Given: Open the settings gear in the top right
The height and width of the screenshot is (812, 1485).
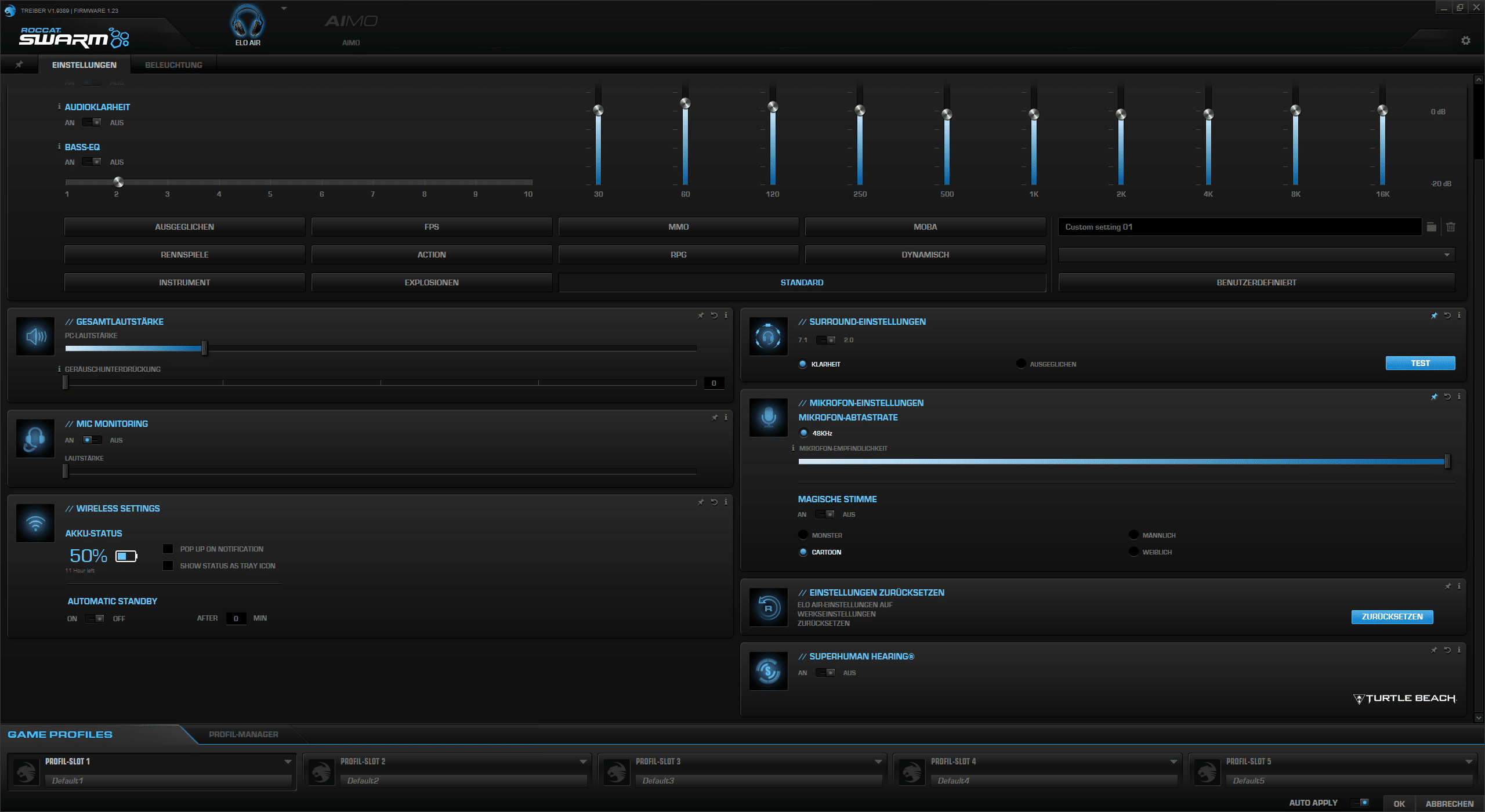Looking at the screenshot, I should tap(1465, 41).
